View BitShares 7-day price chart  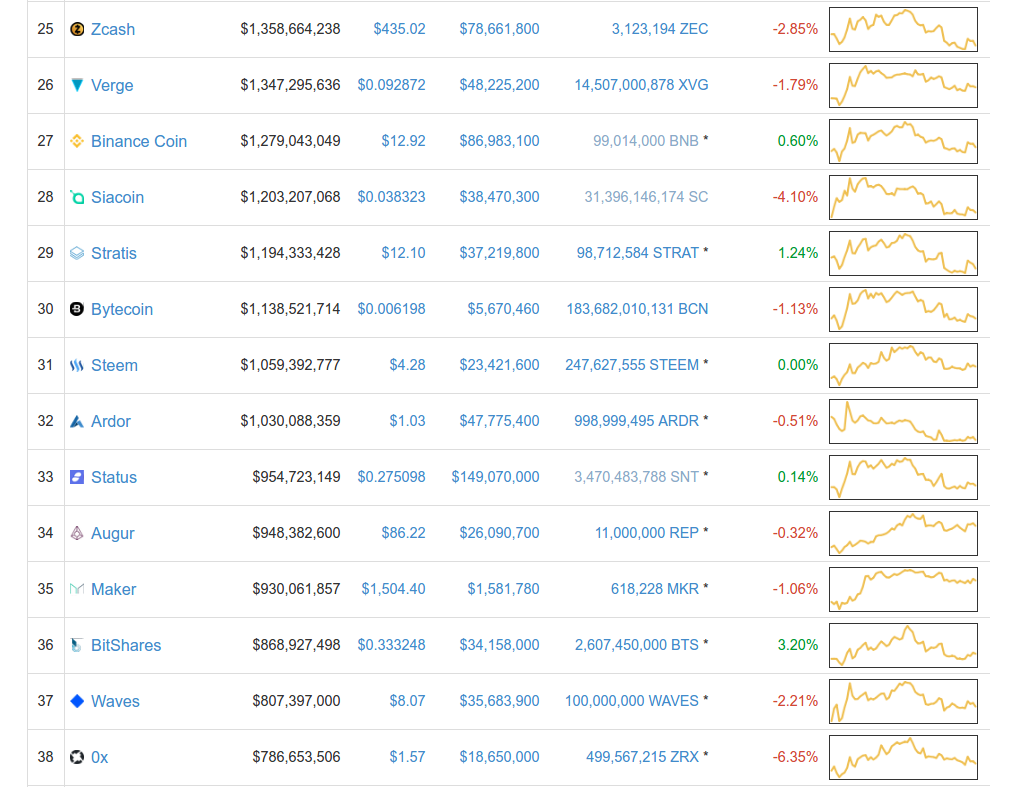[x=903, y=645]
